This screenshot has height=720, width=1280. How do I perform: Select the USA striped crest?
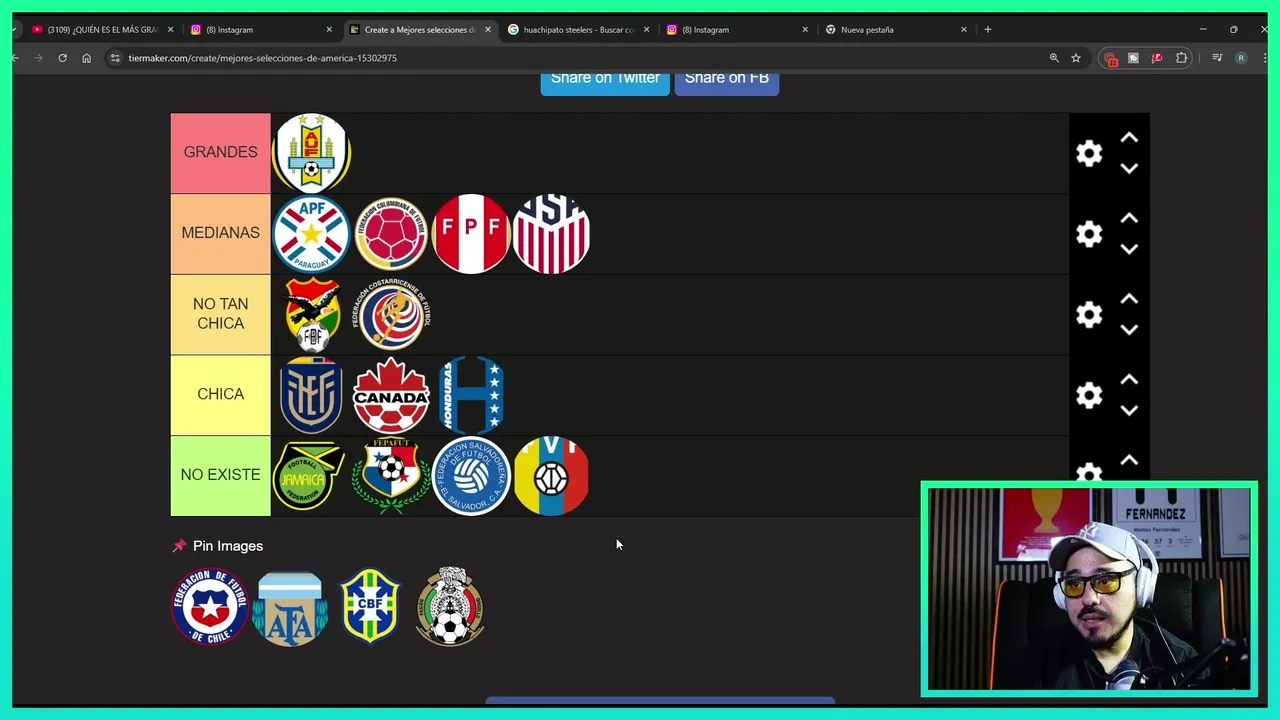[x=551, y=234]
